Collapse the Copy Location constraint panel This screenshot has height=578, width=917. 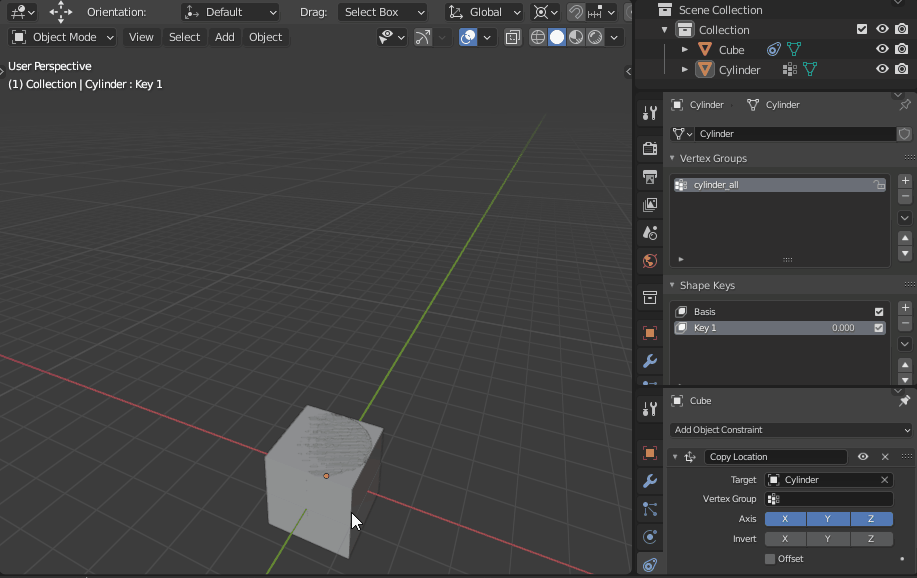click(675, 456)
